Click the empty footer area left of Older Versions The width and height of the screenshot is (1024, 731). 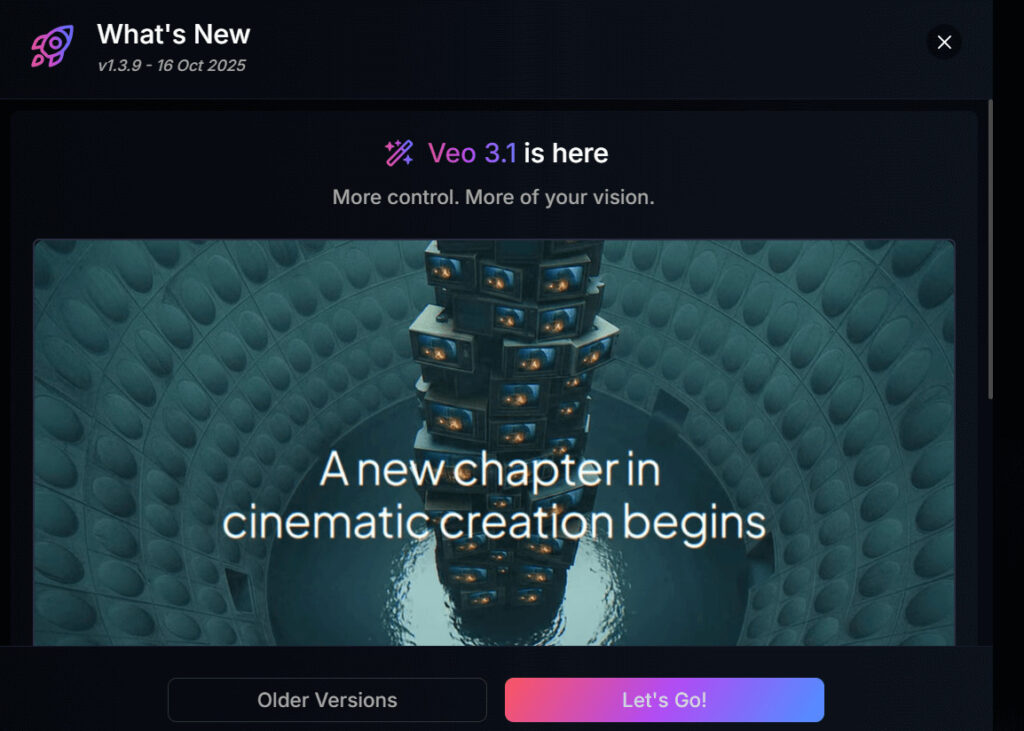pos(84,700)
